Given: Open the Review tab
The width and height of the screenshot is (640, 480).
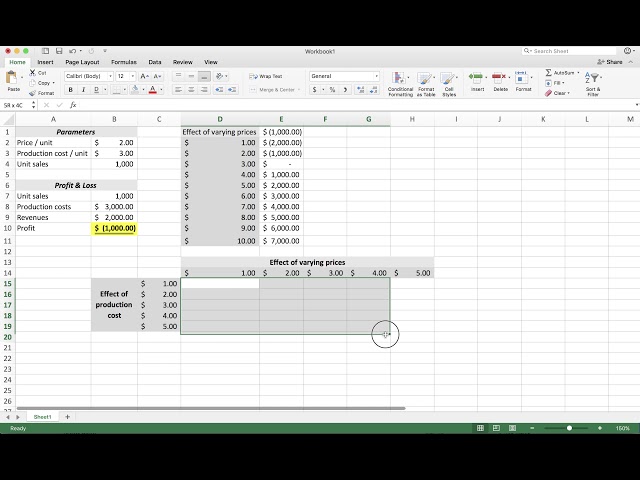Looking at the screenshot, I should coord(182,62).
